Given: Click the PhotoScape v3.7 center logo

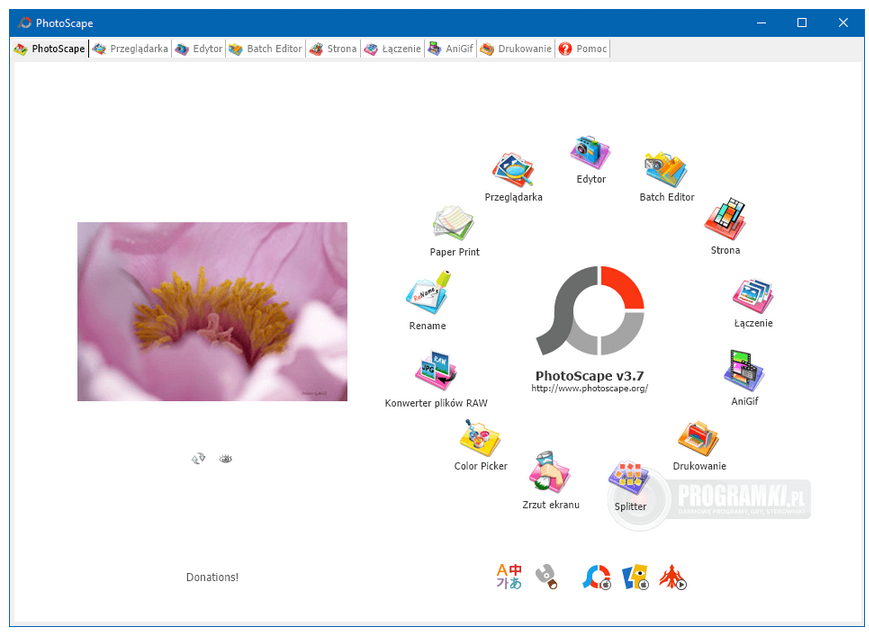Looking at the screenshot, I should pyautogui.click(x=590, y=310).
